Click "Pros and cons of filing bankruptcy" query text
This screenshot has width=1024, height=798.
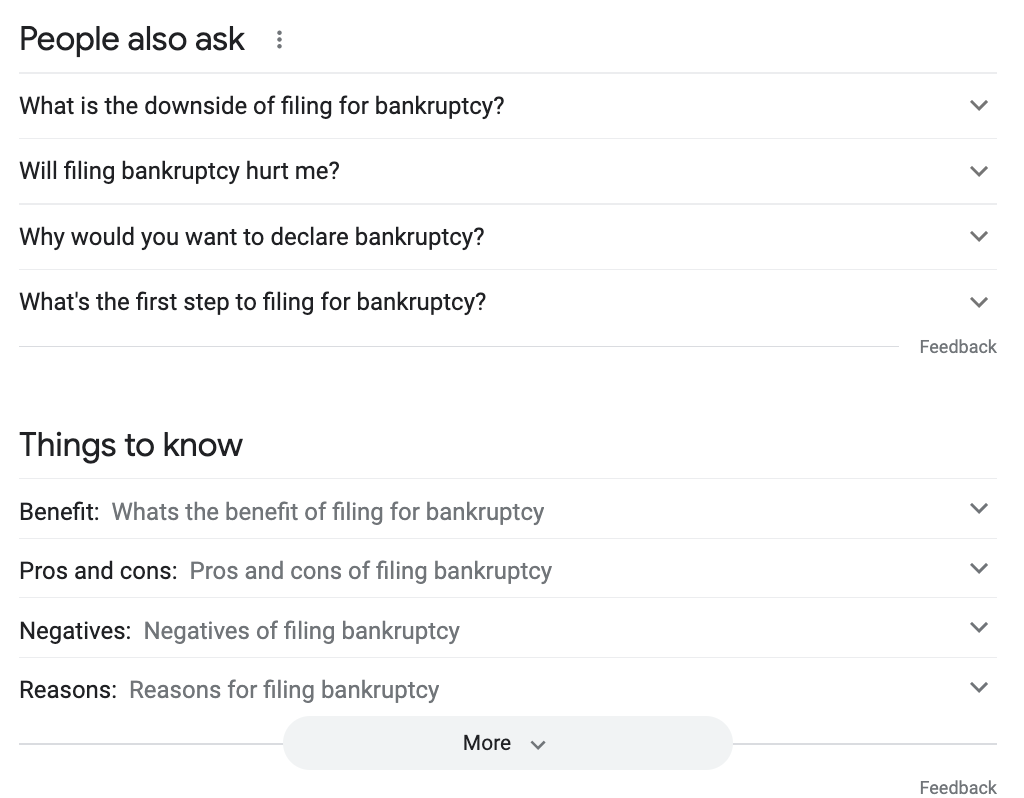pos(369,571)
